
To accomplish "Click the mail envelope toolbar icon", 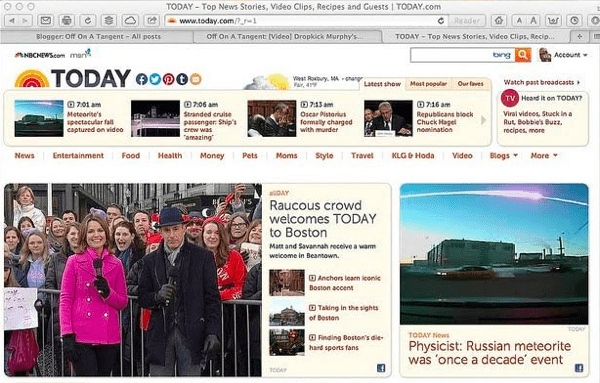I will 46,21.
